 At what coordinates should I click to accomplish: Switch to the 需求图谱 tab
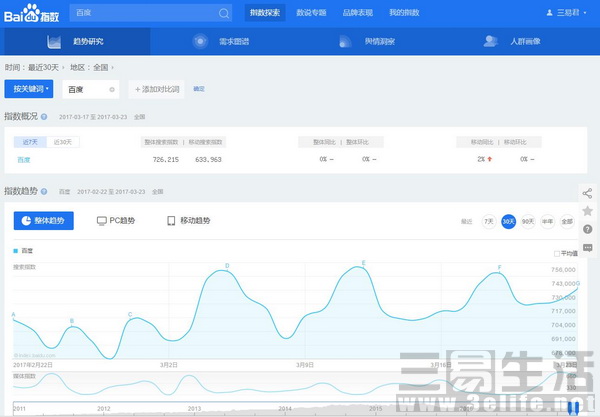point(234,41)
